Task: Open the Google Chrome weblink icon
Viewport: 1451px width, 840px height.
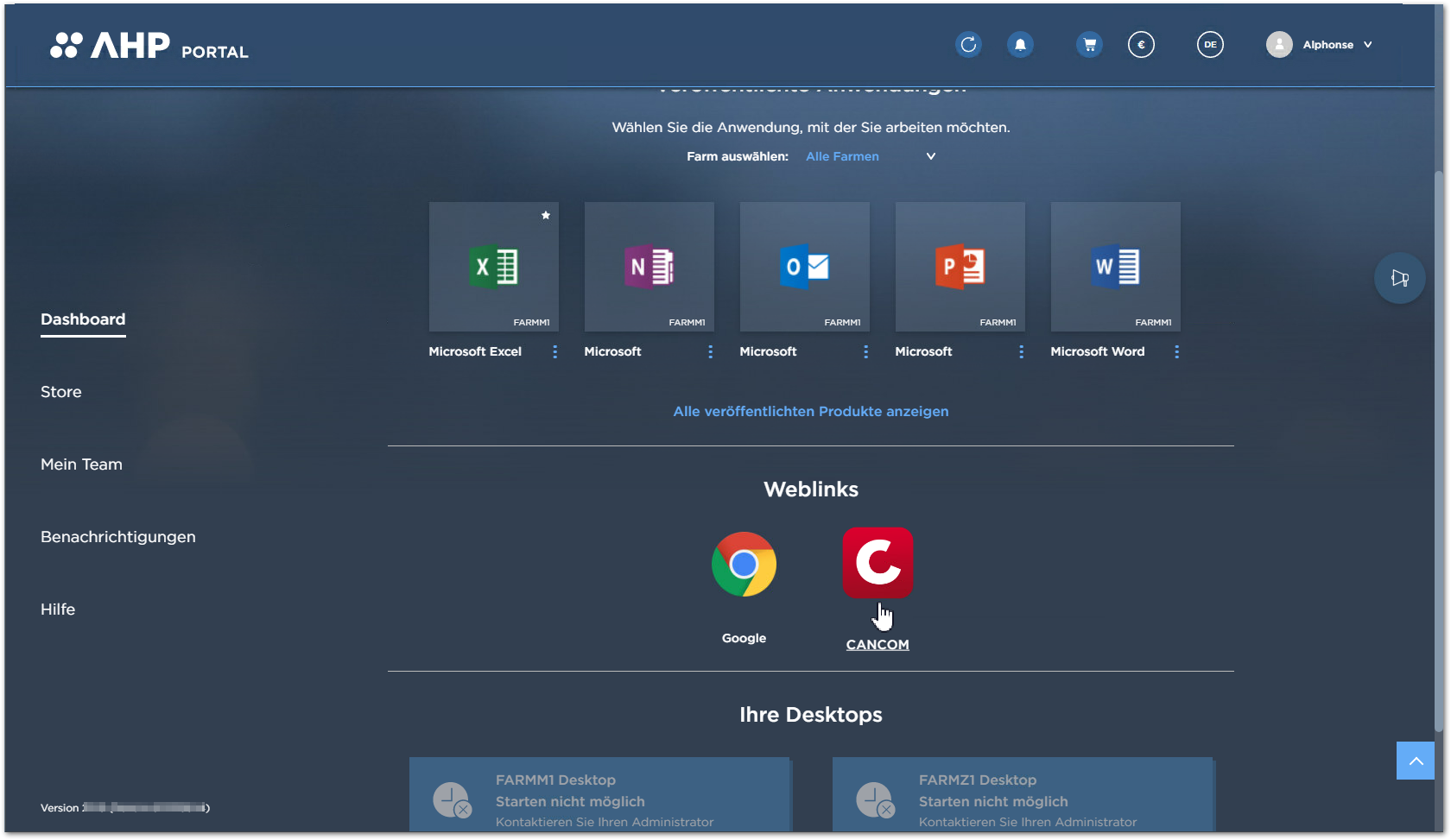Action: point(744,565)
